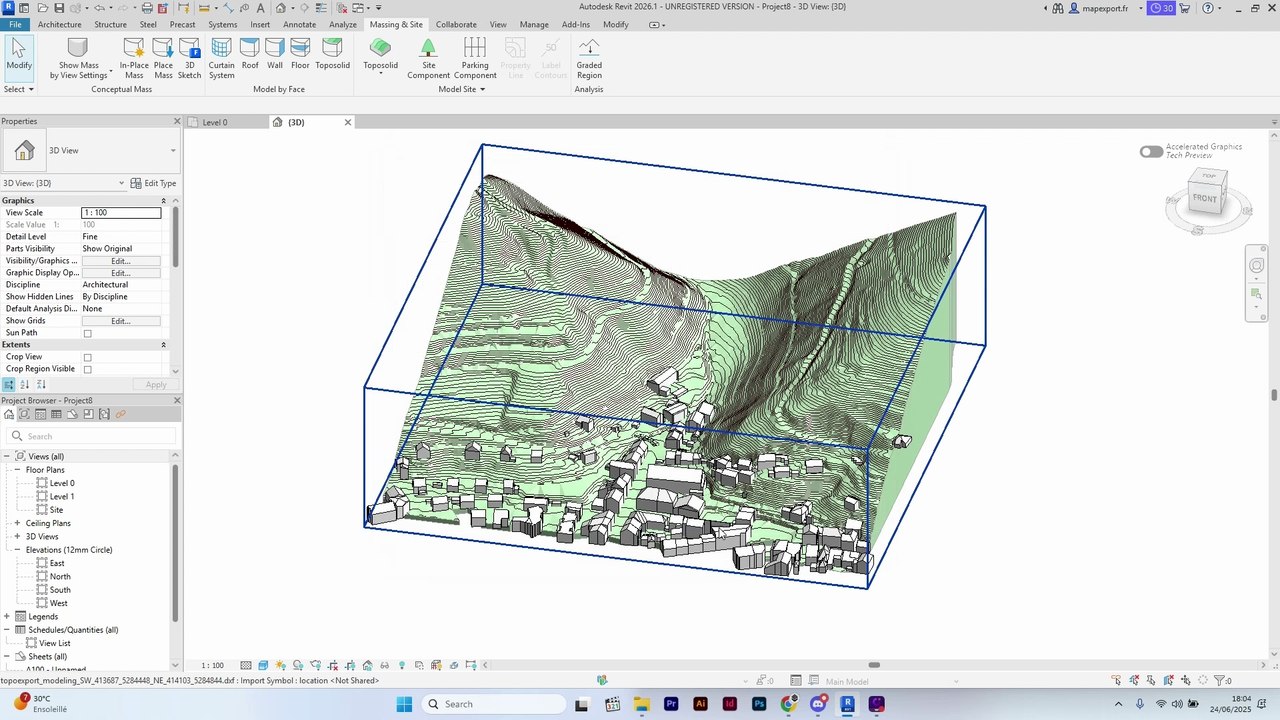Expand the Ceiling Plans tree node
The image size is (1280, 720).
pos(17,523)
